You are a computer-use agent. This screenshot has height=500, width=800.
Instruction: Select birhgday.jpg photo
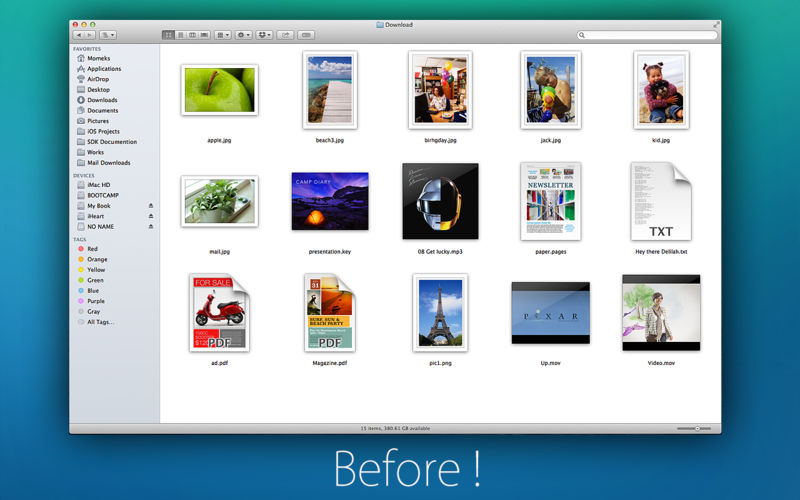pos(440,90)
